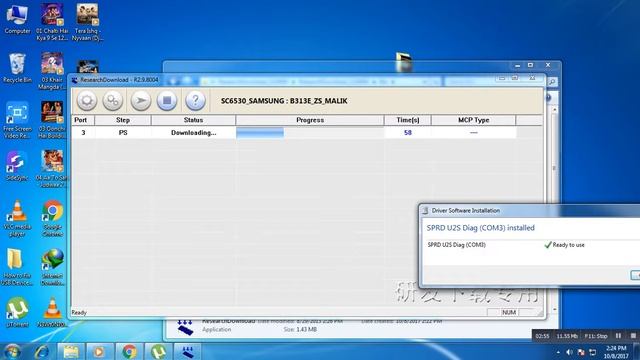Click the MCP Type column header

click(x=473, y=120)
